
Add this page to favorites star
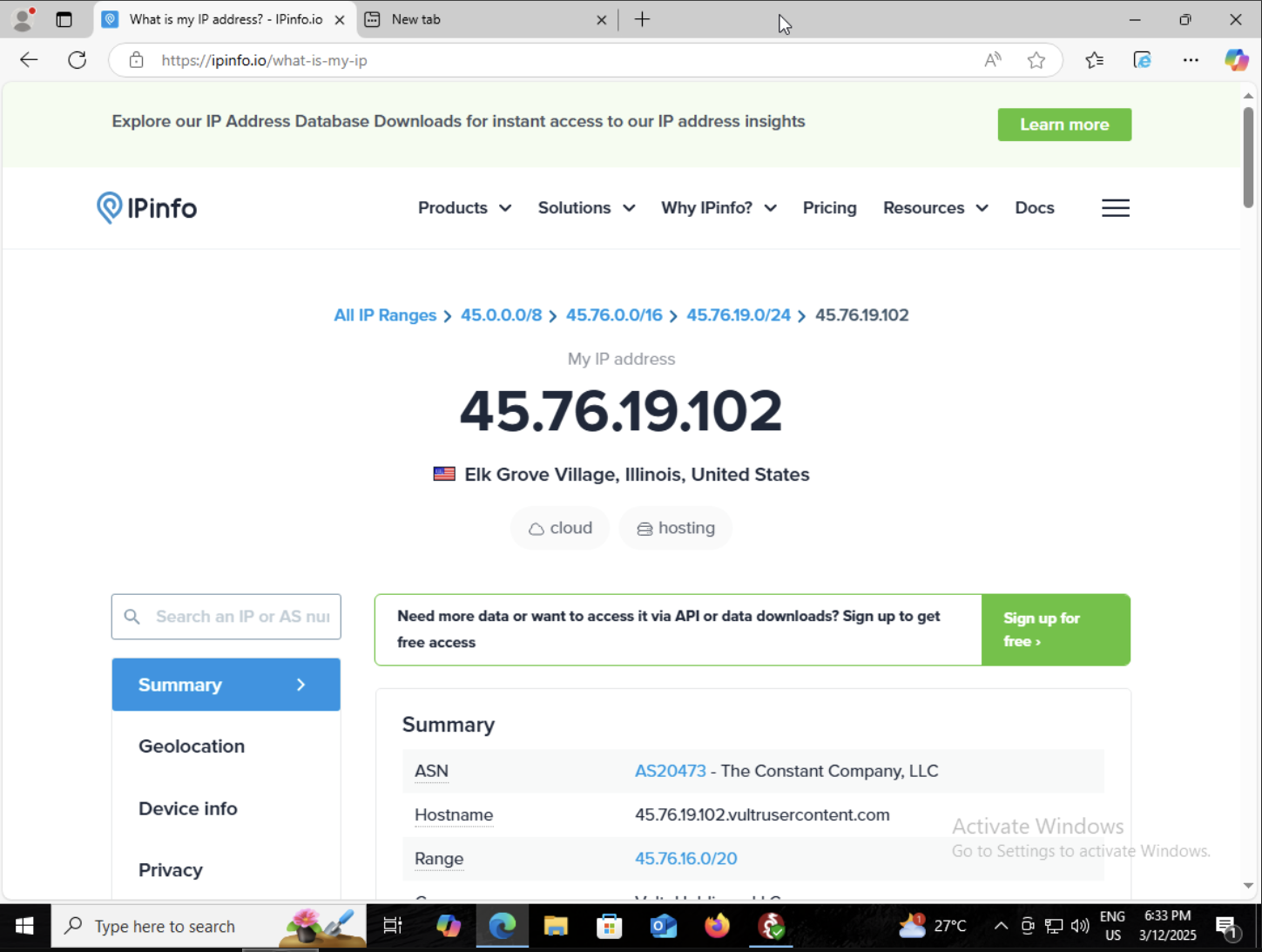[x=1036, y=60]
